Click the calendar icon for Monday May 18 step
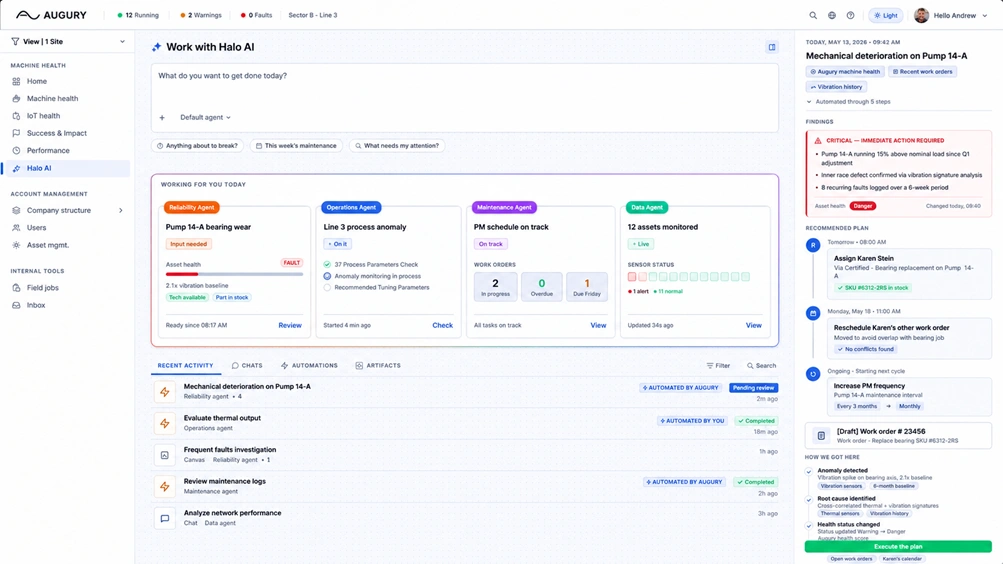 (813, 313)
